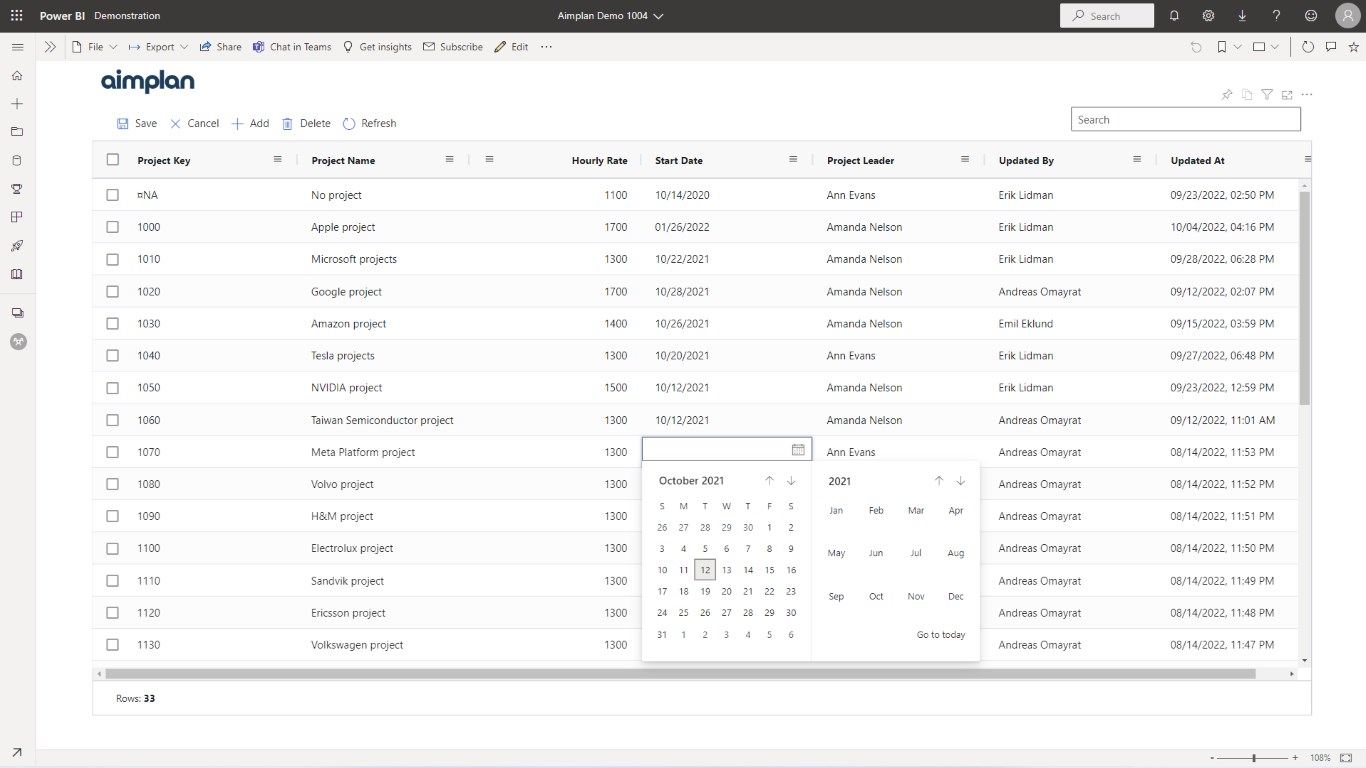1366x768 pixels.
Task: Open the user account avatar
Action: click(x=1347, y=16)
